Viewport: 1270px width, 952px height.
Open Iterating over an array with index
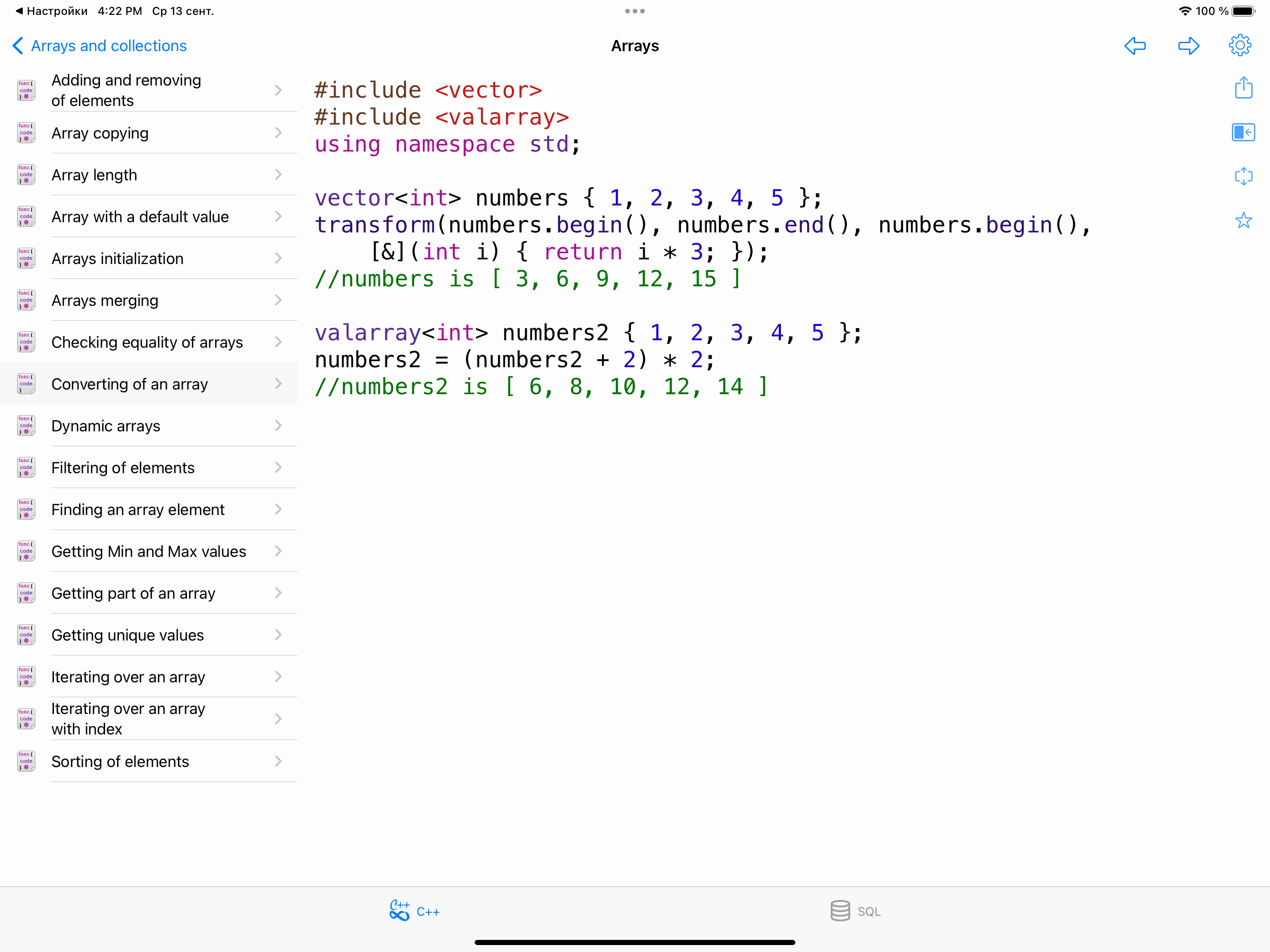pos(149,719)
